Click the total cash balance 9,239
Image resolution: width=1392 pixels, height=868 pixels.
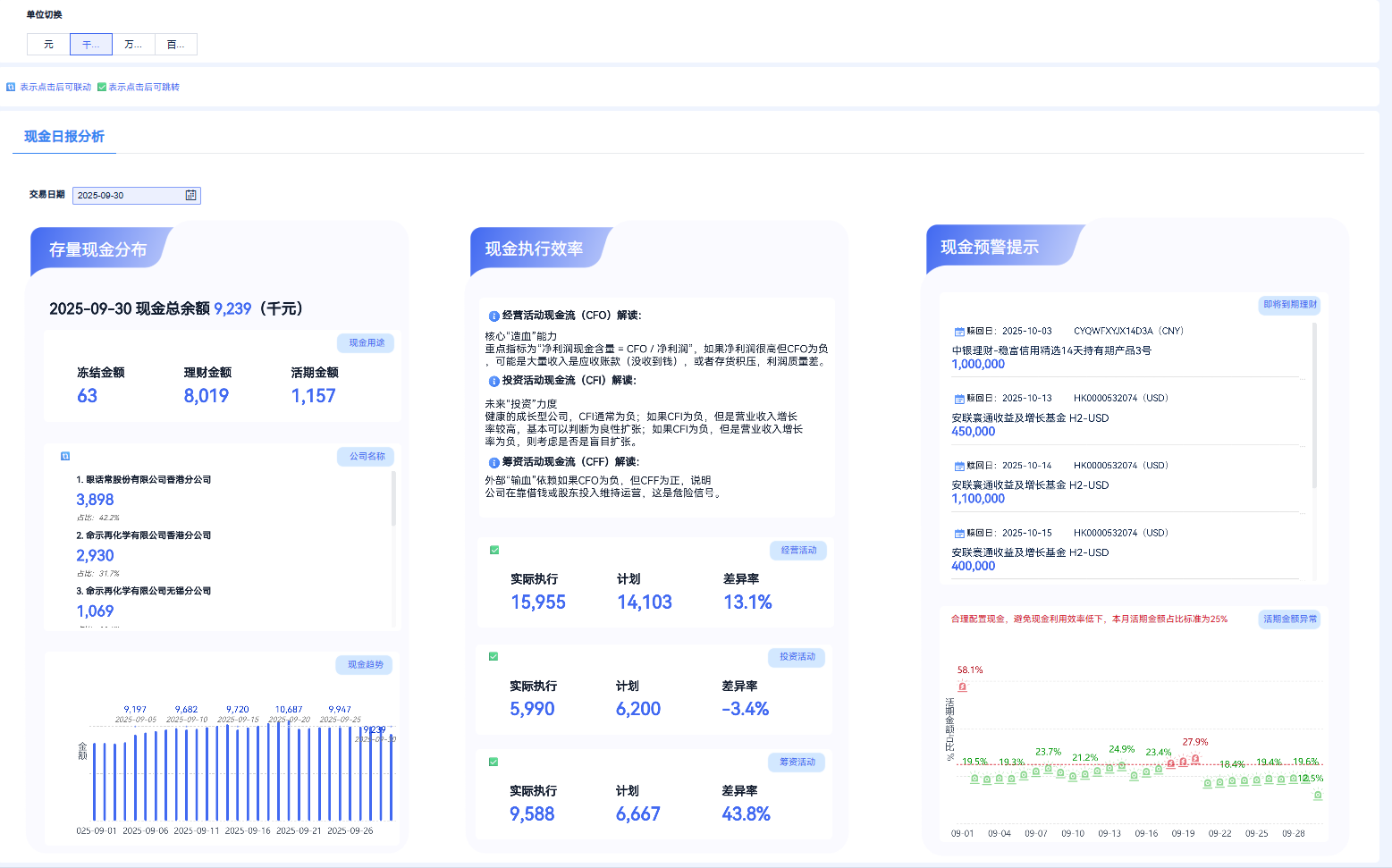point(232,308)
